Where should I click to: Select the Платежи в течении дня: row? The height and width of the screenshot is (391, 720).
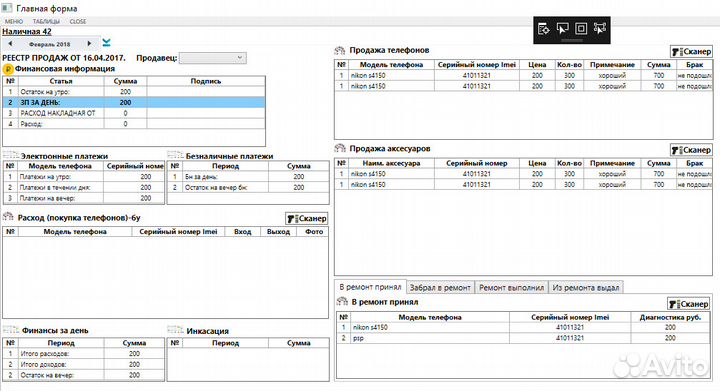pyautogui.click(x=84, y=187)
